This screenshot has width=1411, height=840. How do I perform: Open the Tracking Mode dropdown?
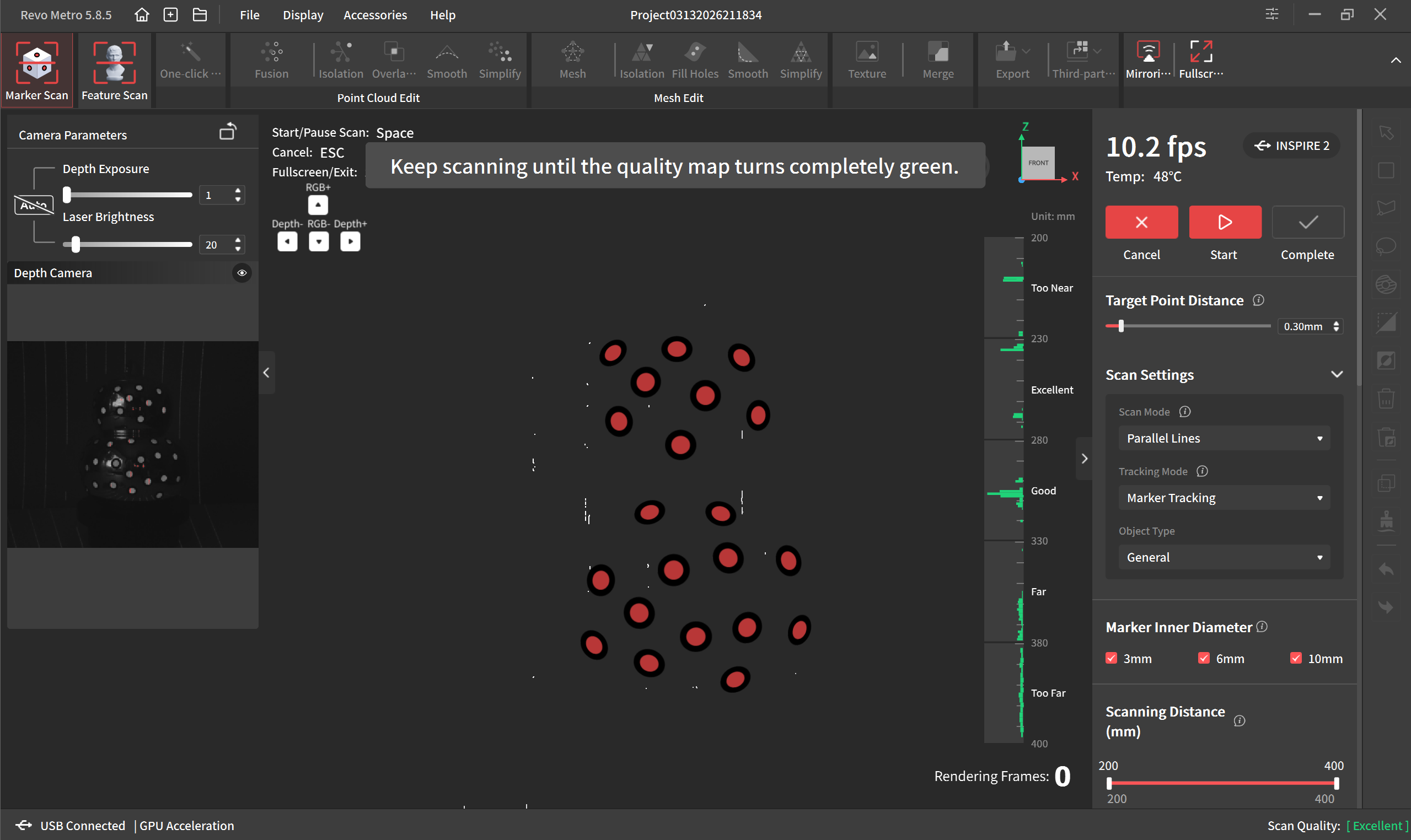[x=1224, y=498]
